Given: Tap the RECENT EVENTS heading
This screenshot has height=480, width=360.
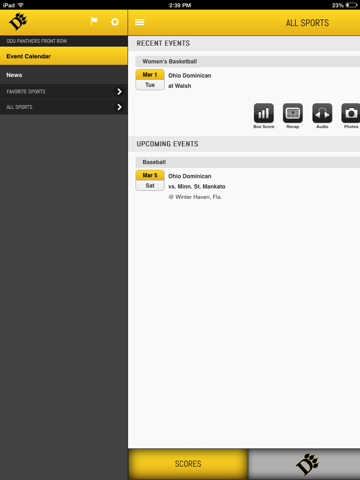Looking at the screenshot, I should (x=163, y=43).
